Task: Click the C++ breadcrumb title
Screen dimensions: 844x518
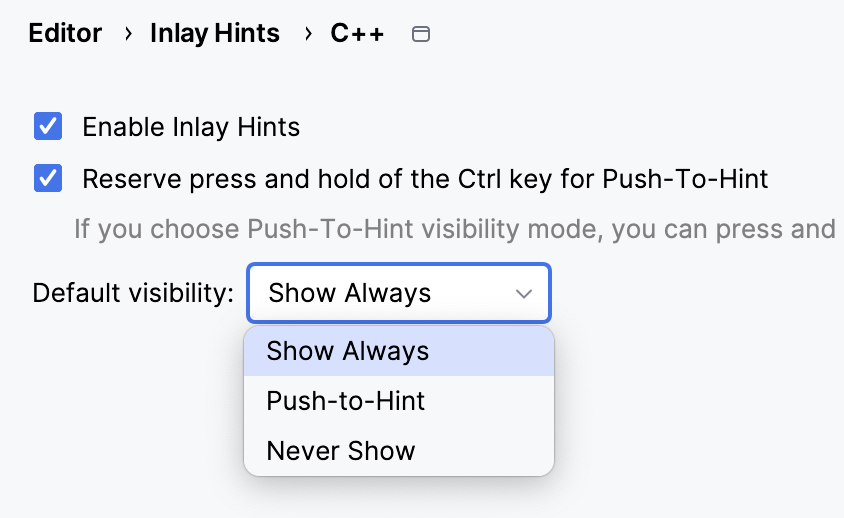Action: coord(357,33)
